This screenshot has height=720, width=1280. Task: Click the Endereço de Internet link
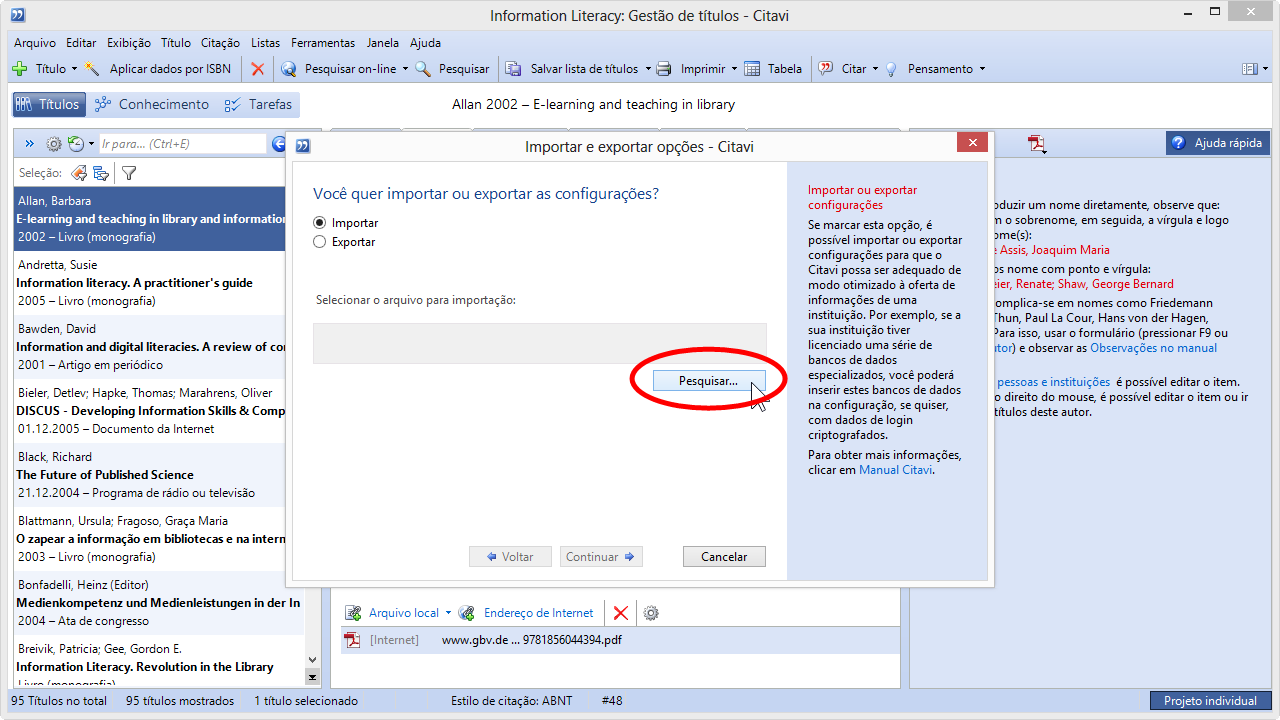point(538,613)
